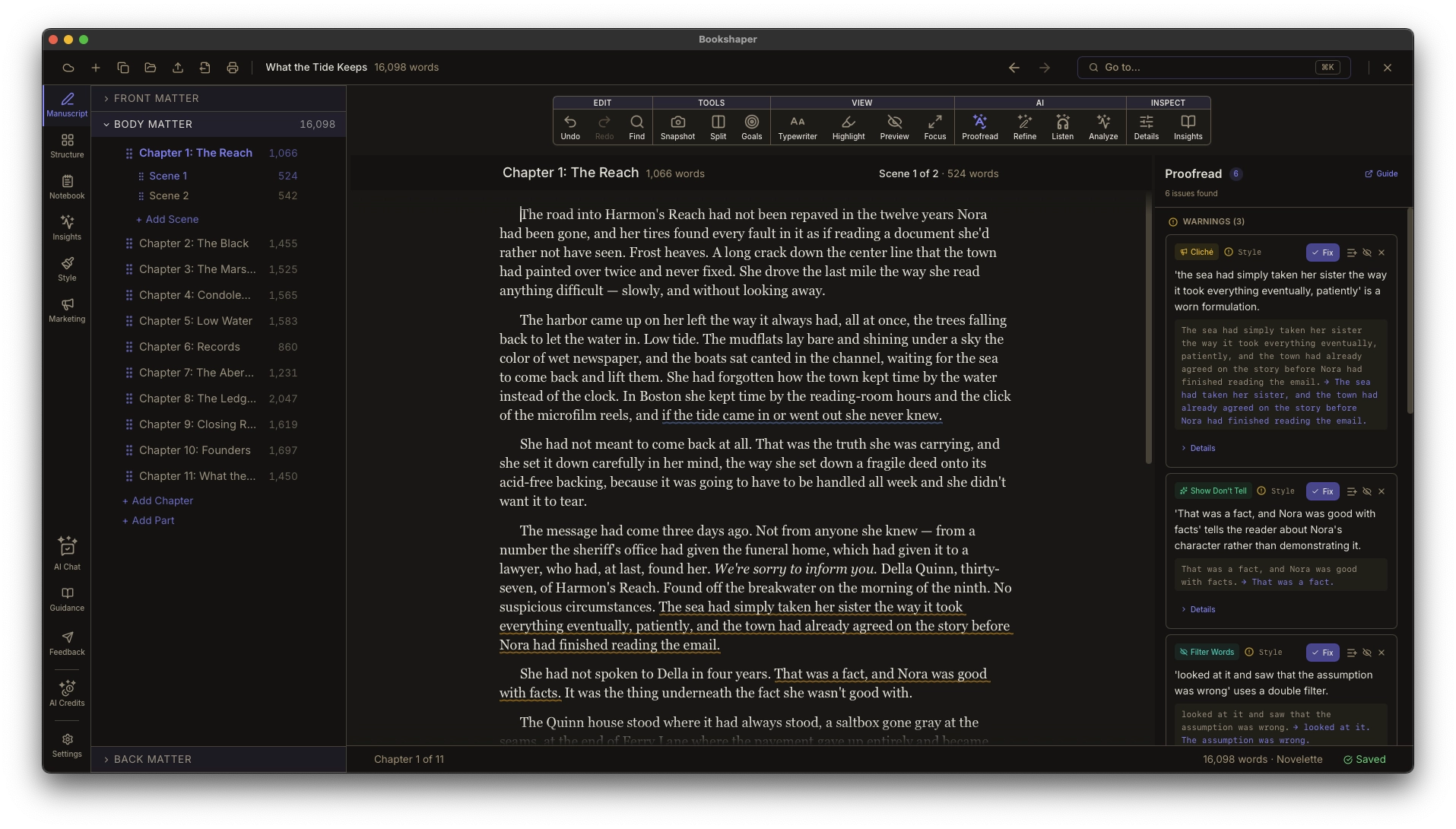Navigate forward with the right arrow
Viewport: 1456px width, 829px height.
[x=1045, y=68]
